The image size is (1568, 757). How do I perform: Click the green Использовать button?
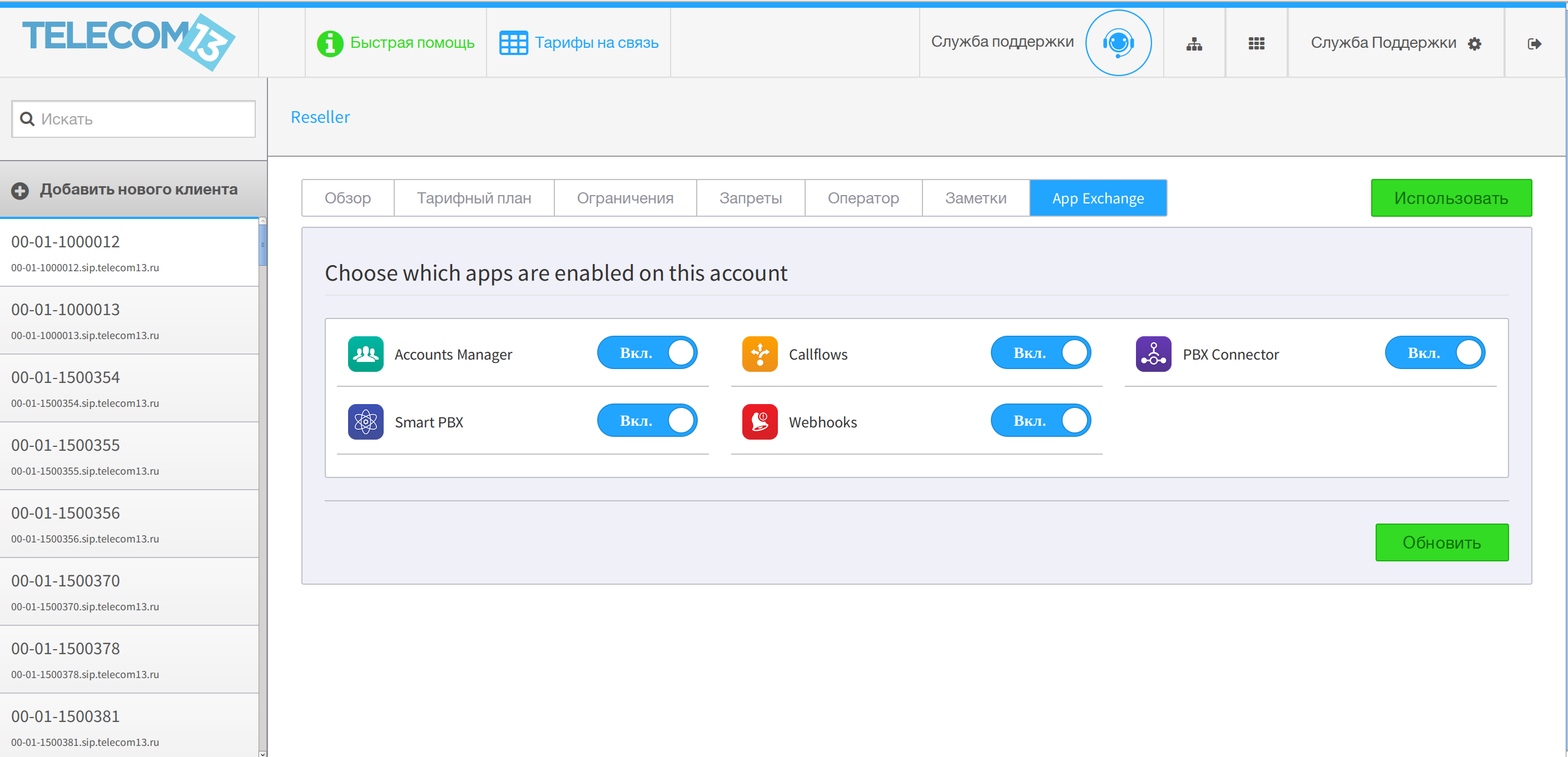[1451, 198]
